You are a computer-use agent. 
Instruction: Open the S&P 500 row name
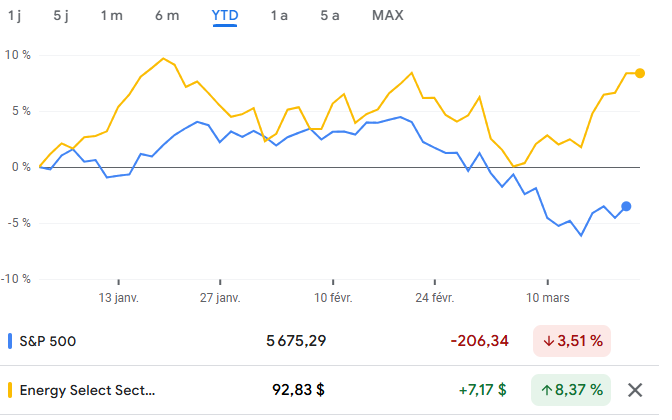click(x=48, y=341)
